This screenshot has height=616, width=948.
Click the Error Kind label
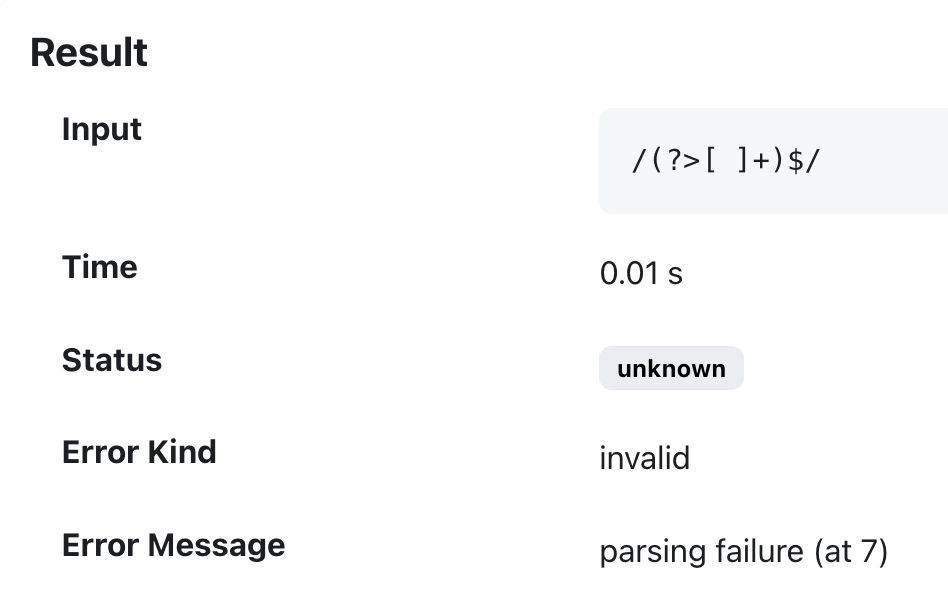pos(139,452)
